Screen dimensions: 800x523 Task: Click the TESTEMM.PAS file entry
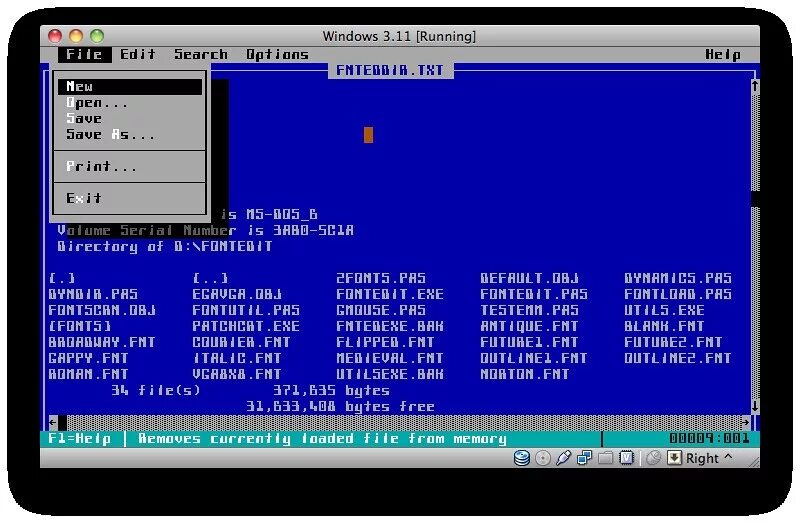coord(530,310)
